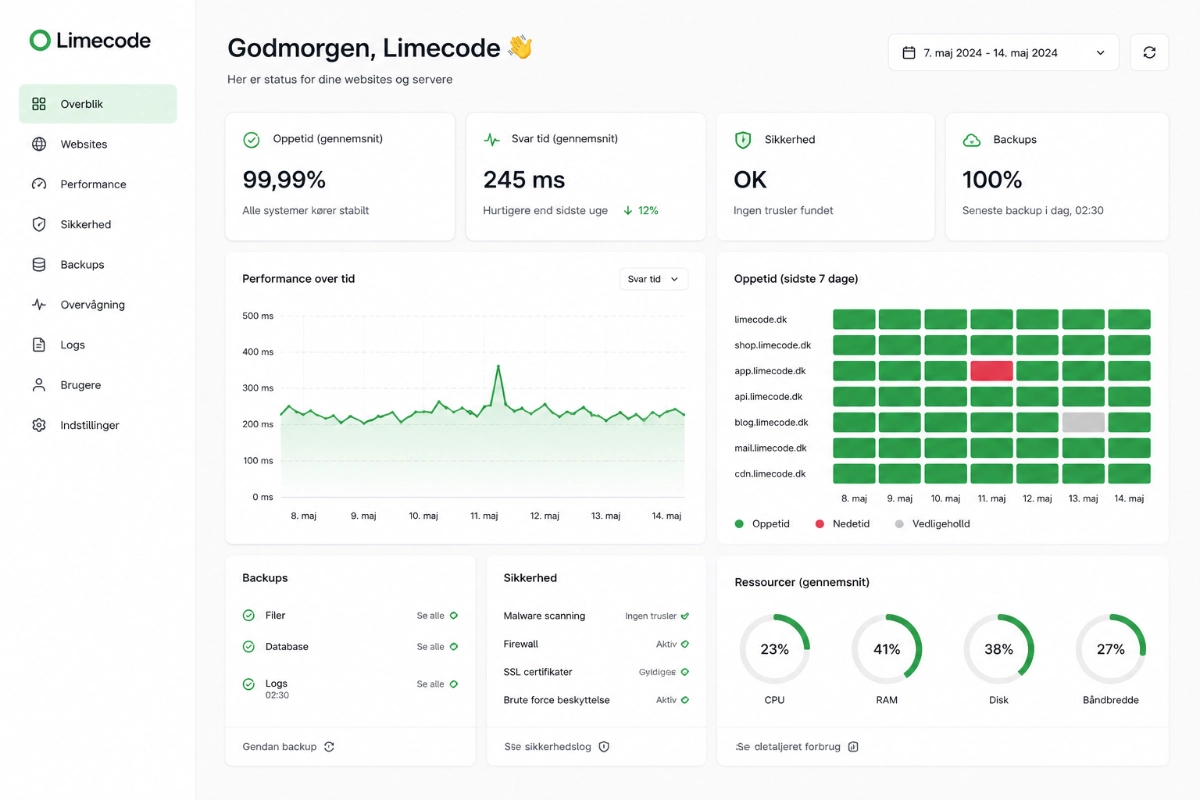Click the 245 ms response value
1200x800 pixels.
pos(524,180)
